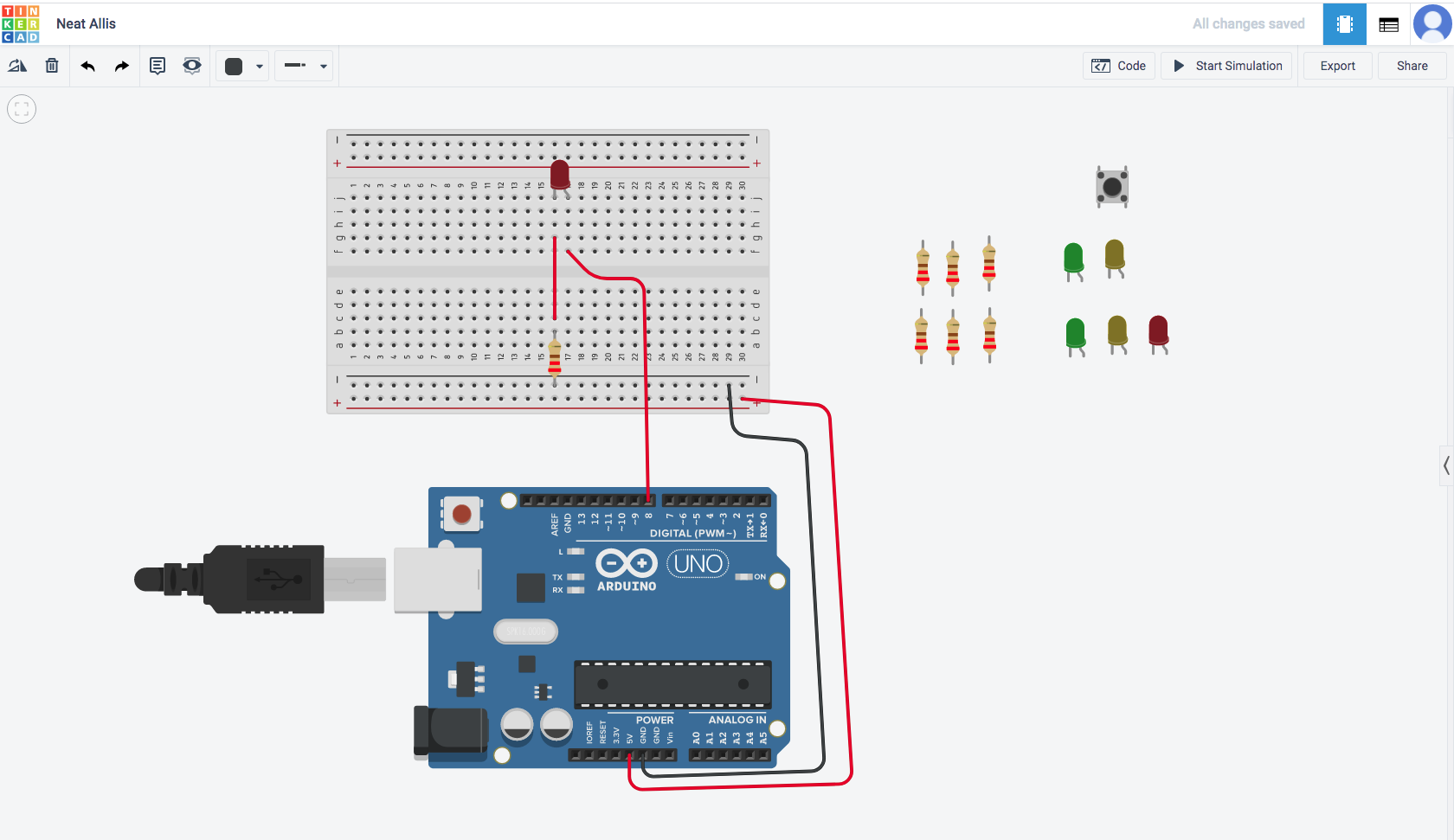Viewport: 1454px width, 840px height.
Task: Select the resistor on the breadboard
Action: pos(555,356)
